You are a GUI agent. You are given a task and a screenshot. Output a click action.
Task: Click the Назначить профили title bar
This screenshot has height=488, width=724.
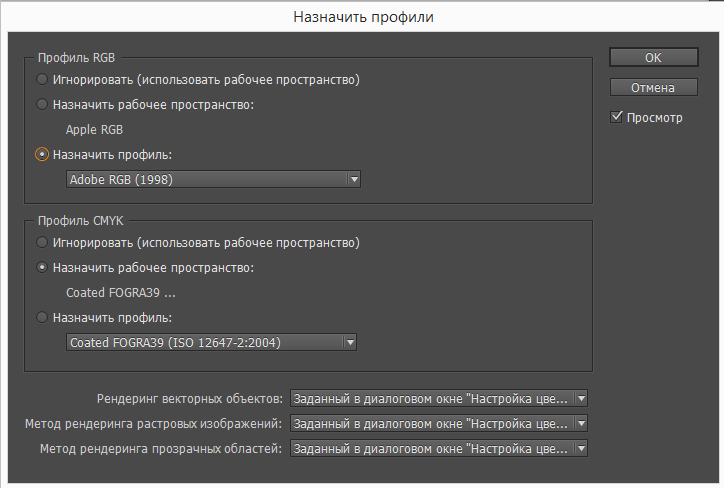(x=363, y=17)
